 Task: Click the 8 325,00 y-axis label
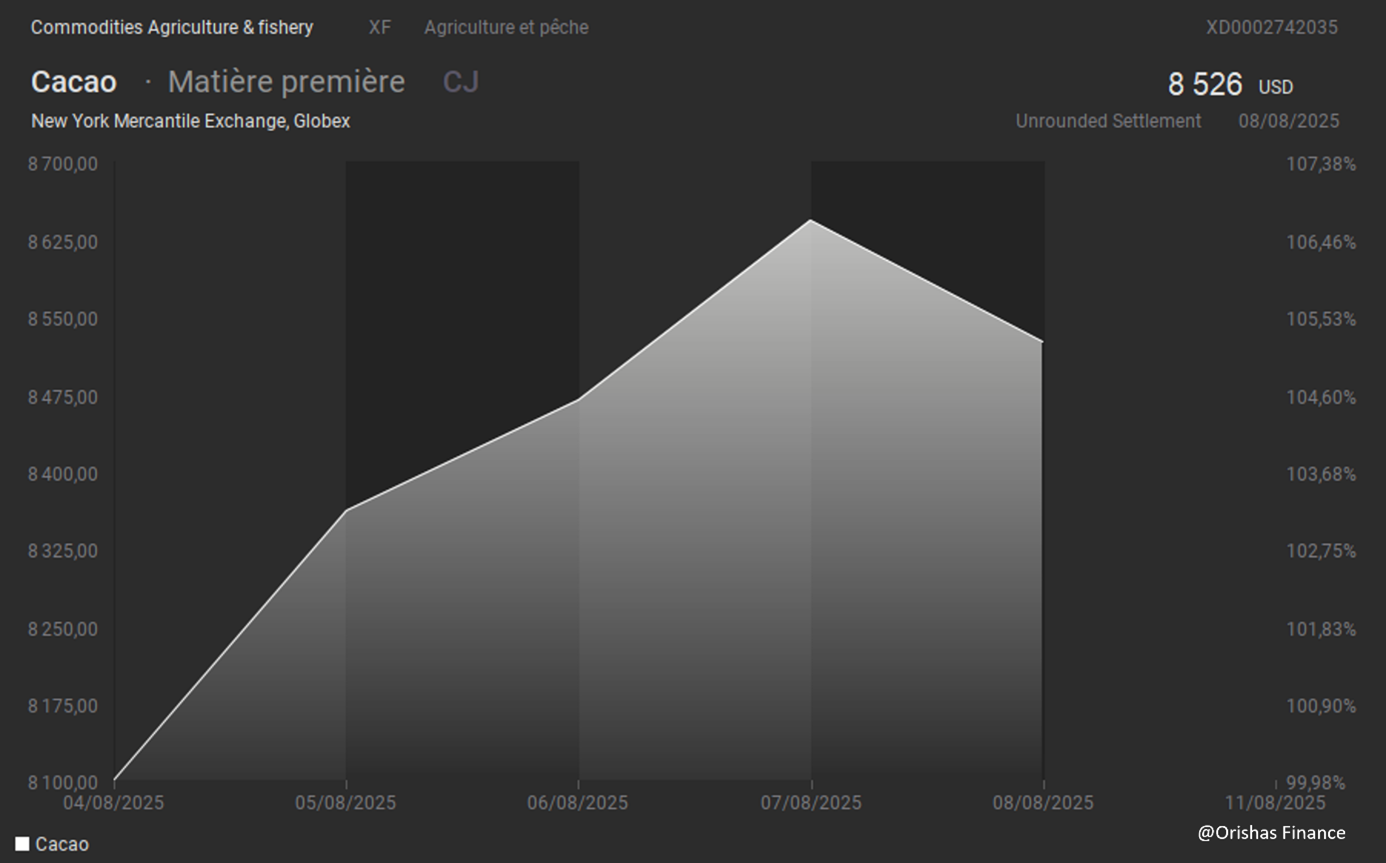[63, 551]
